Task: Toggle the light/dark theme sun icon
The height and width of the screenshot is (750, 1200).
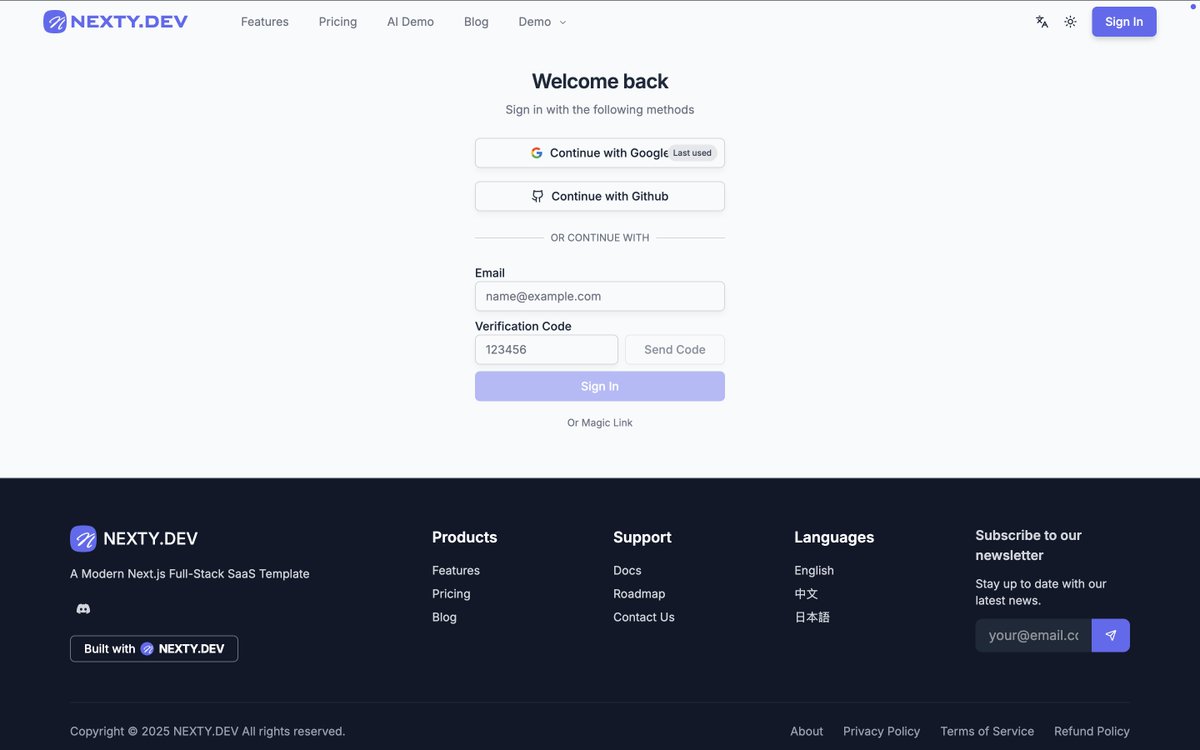Action: tap(1070, 21)
